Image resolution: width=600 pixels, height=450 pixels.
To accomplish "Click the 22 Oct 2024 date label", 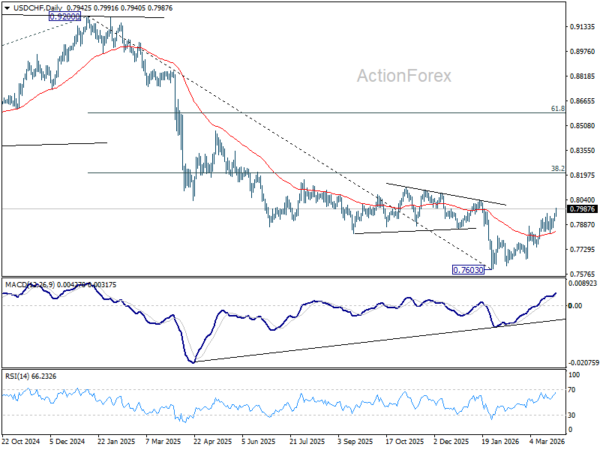I will pyautogui.click(x=21, y=442).
